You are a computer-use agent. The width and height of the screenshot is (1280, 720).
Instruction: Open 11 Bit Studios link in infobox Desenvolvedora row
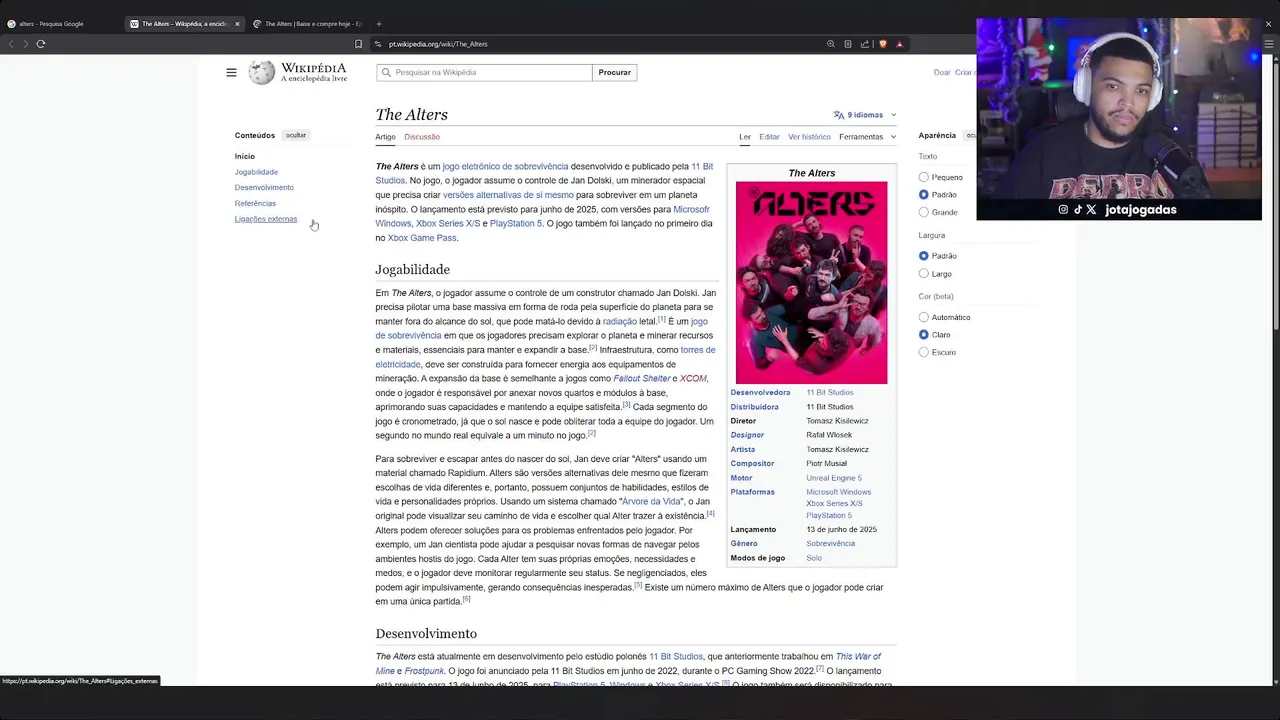click(x=830, y=393)
